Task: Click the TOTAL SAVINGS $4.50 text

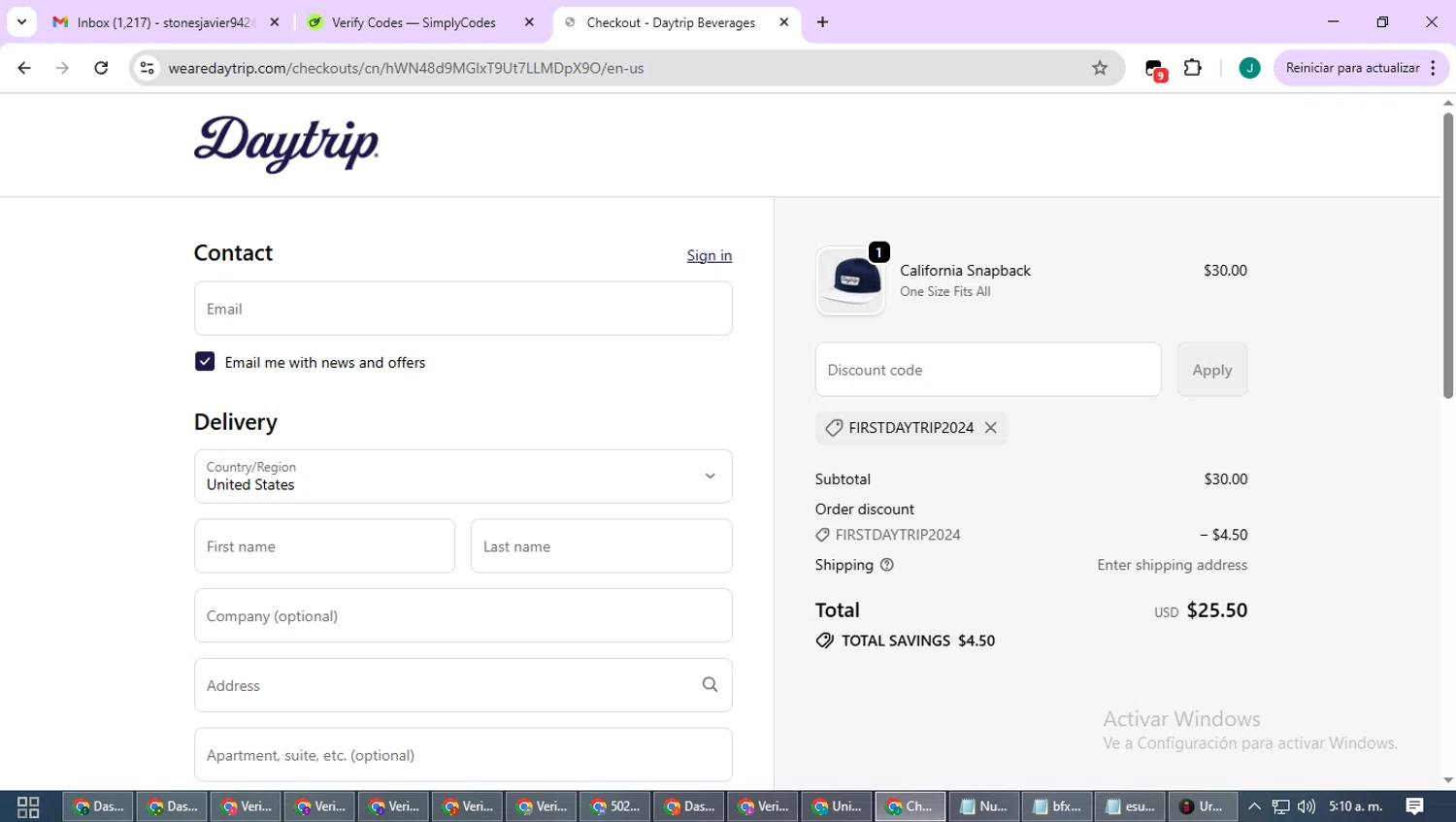Action: pos(918,641)
